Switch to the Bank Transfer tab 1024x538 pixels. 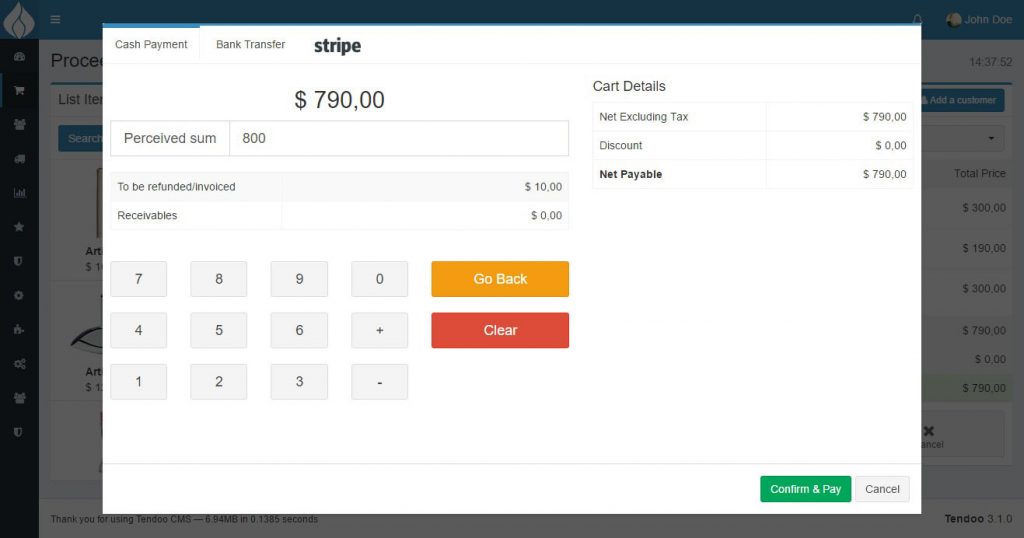[250, 45]
